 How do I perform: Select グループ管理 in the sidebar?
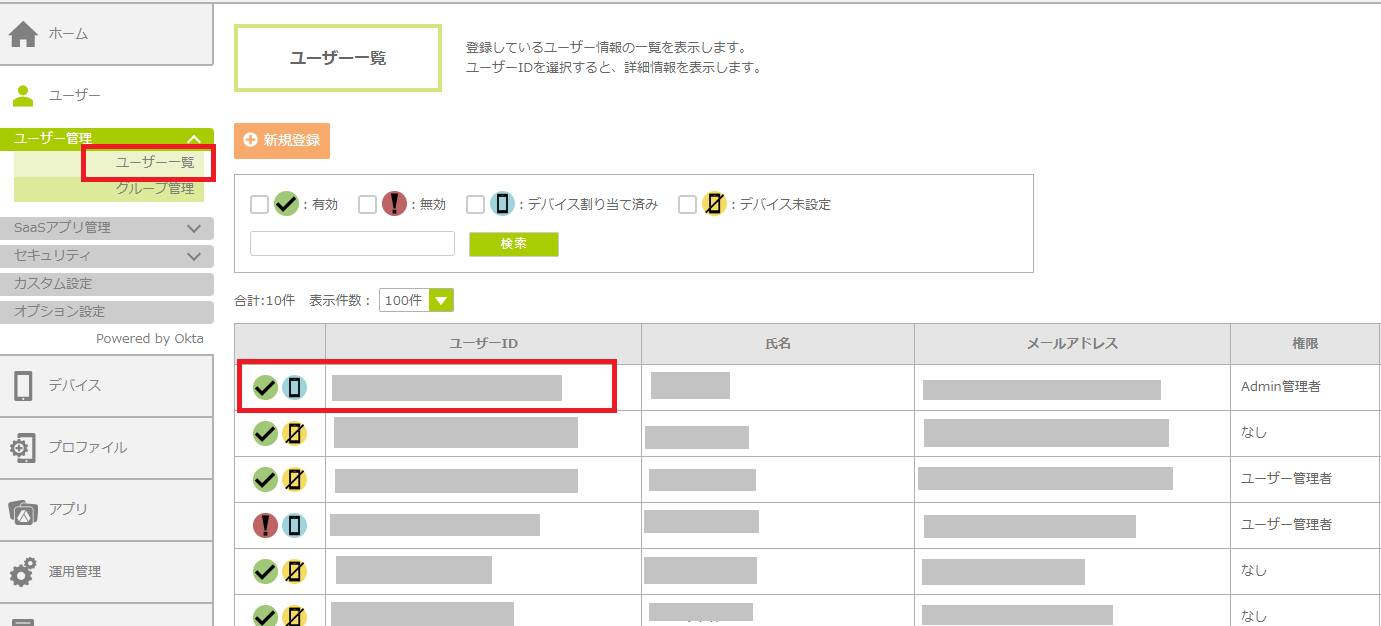154,188
